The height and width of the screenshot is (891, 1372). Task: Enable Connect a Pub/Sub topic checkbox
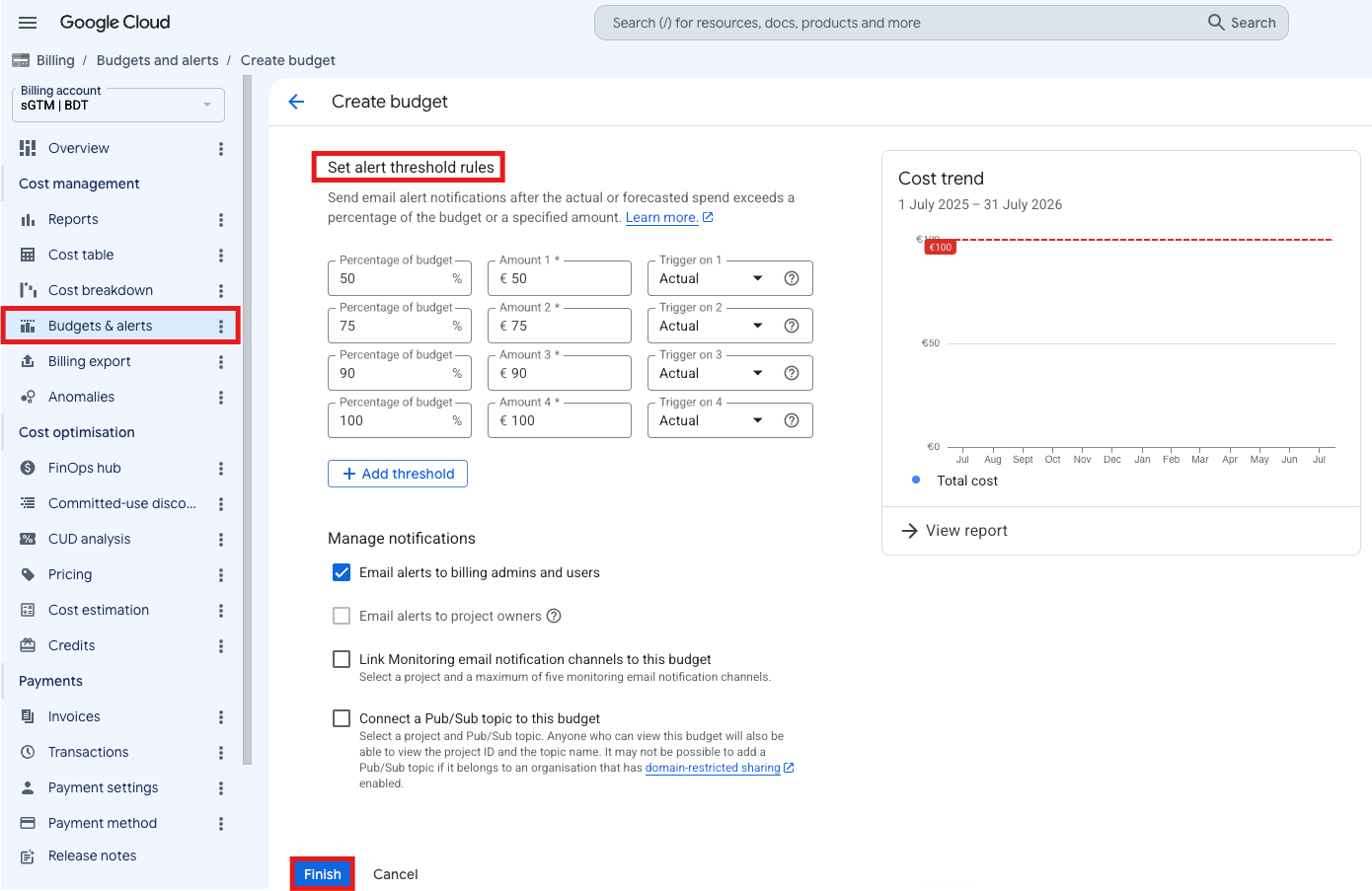(x=342, y=718)
